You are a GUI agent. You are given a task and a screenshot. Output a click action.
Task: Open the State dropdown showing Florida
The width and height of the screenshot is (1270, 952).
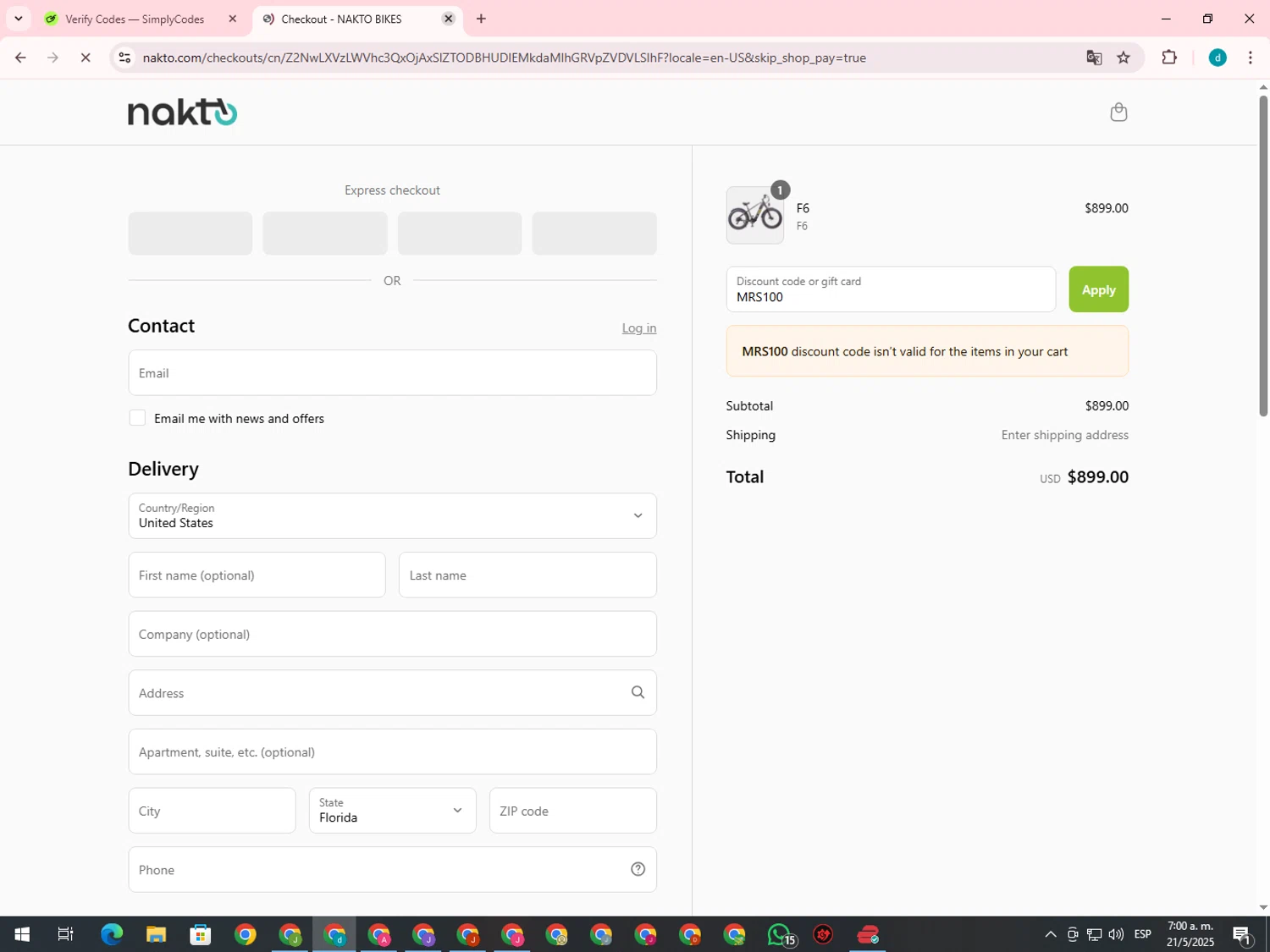(x=392, y=811)
